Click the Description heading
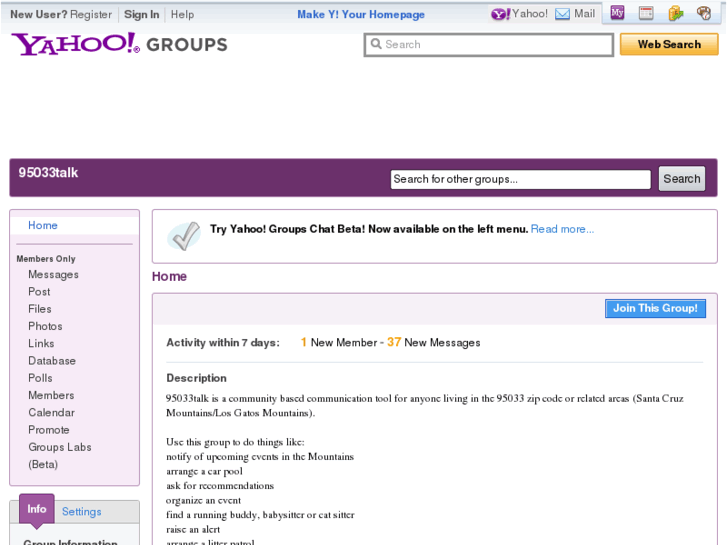 click(x=197, y=378)
